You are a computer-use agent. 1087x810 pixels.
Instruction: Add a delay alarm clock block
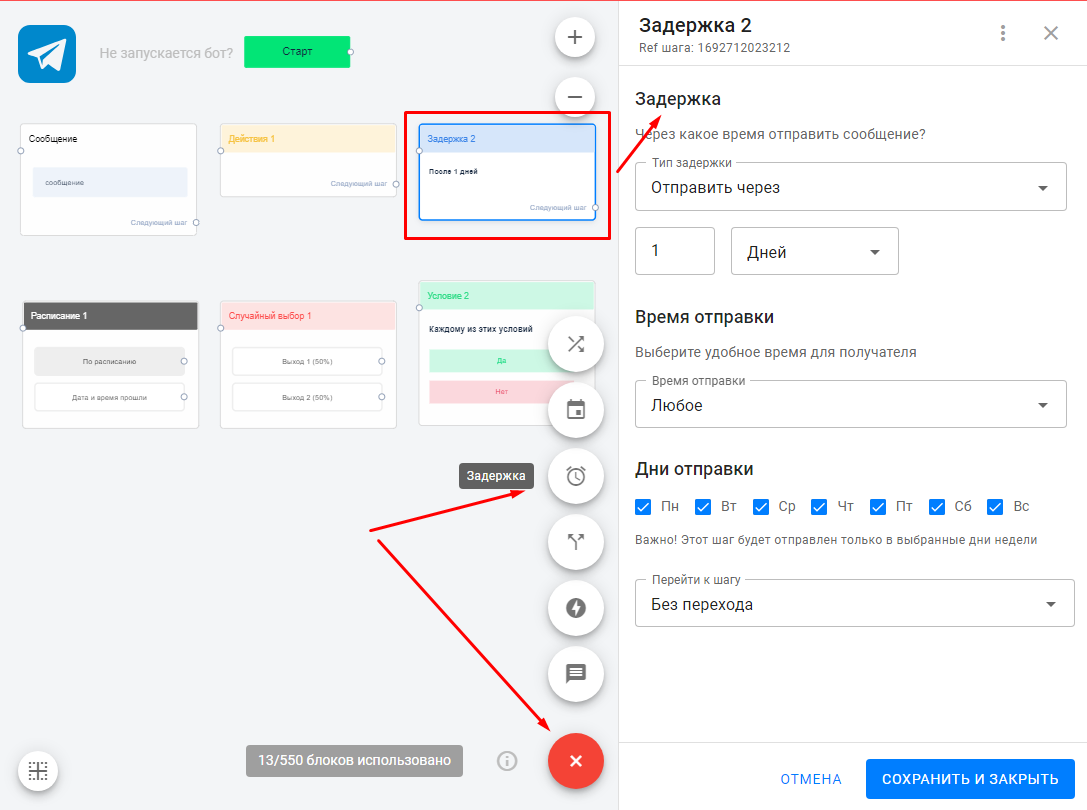click(x=576, y=476)
